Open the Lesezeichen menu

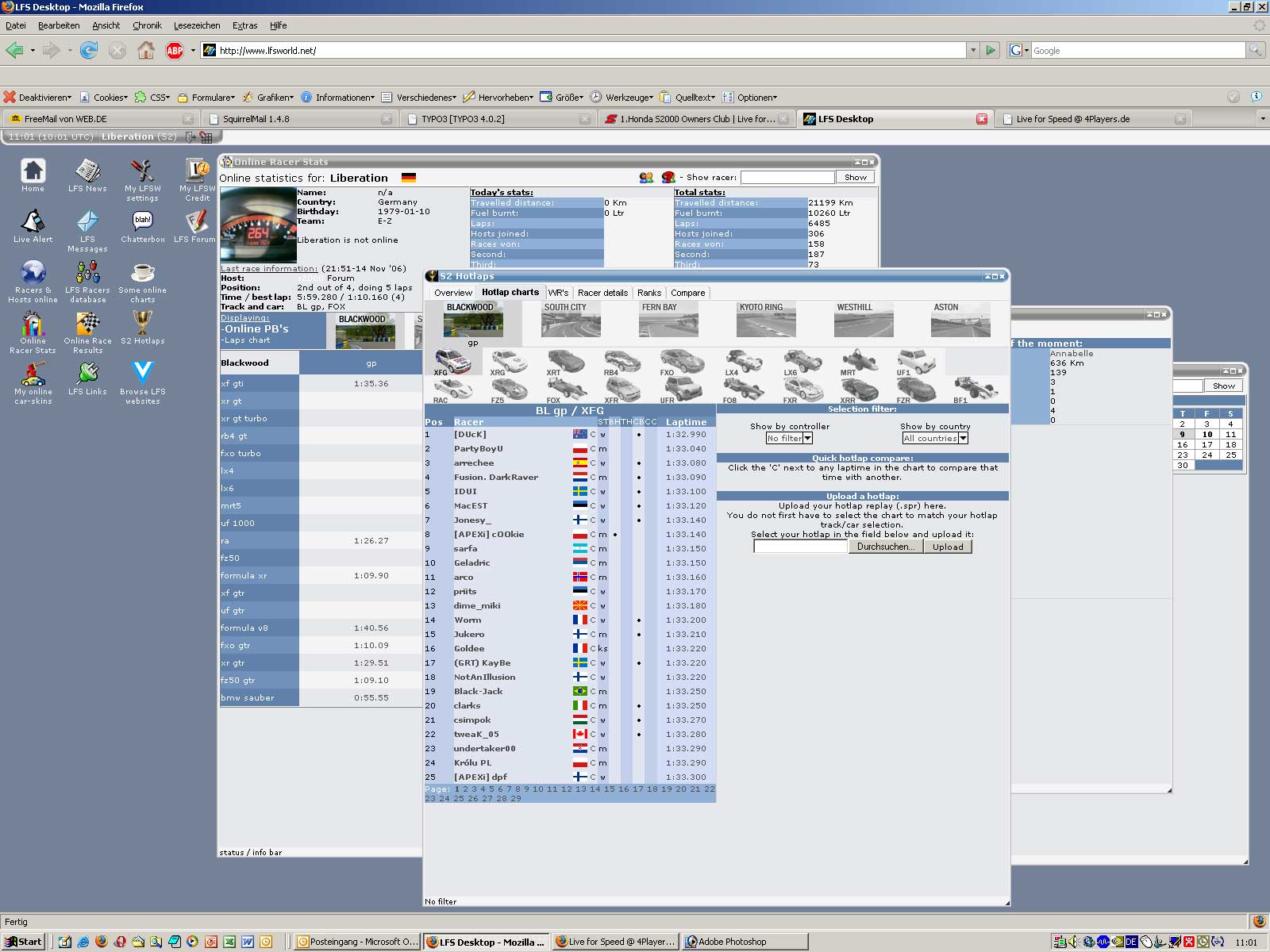(196, 25)
